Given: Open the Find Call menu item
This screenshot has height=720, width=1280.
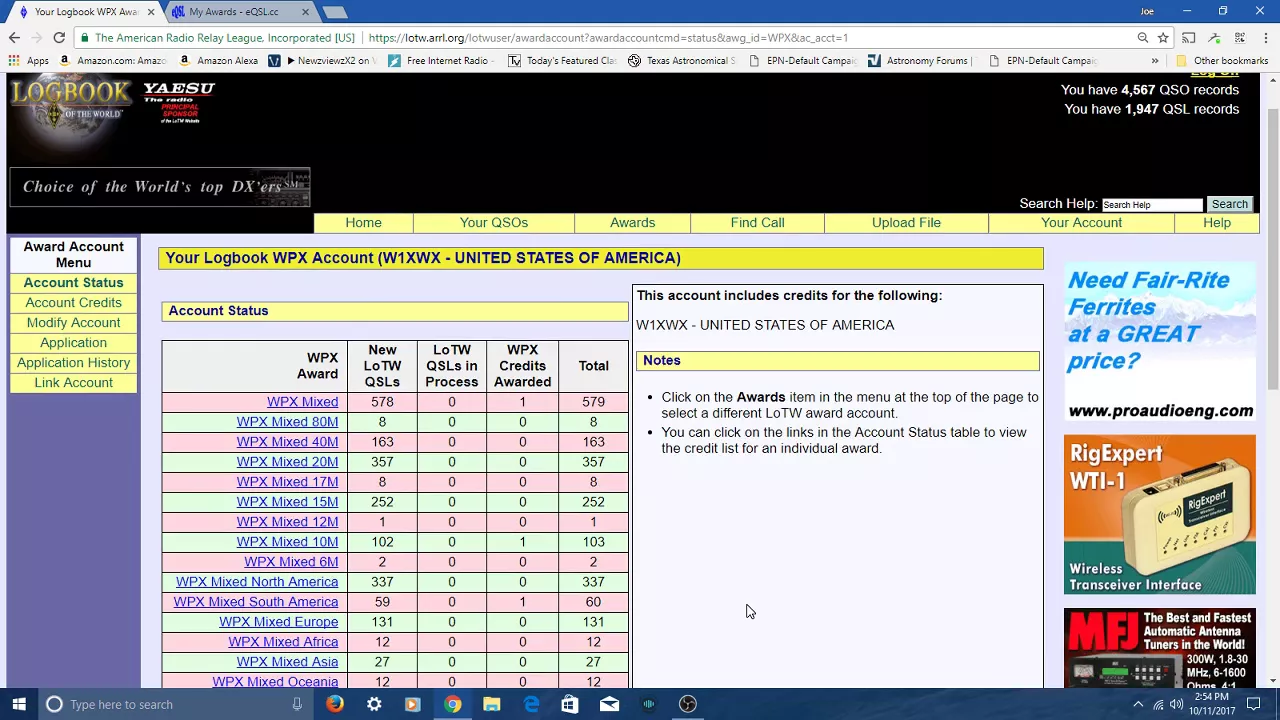Looking at the screenshot, I should point(757,223).
